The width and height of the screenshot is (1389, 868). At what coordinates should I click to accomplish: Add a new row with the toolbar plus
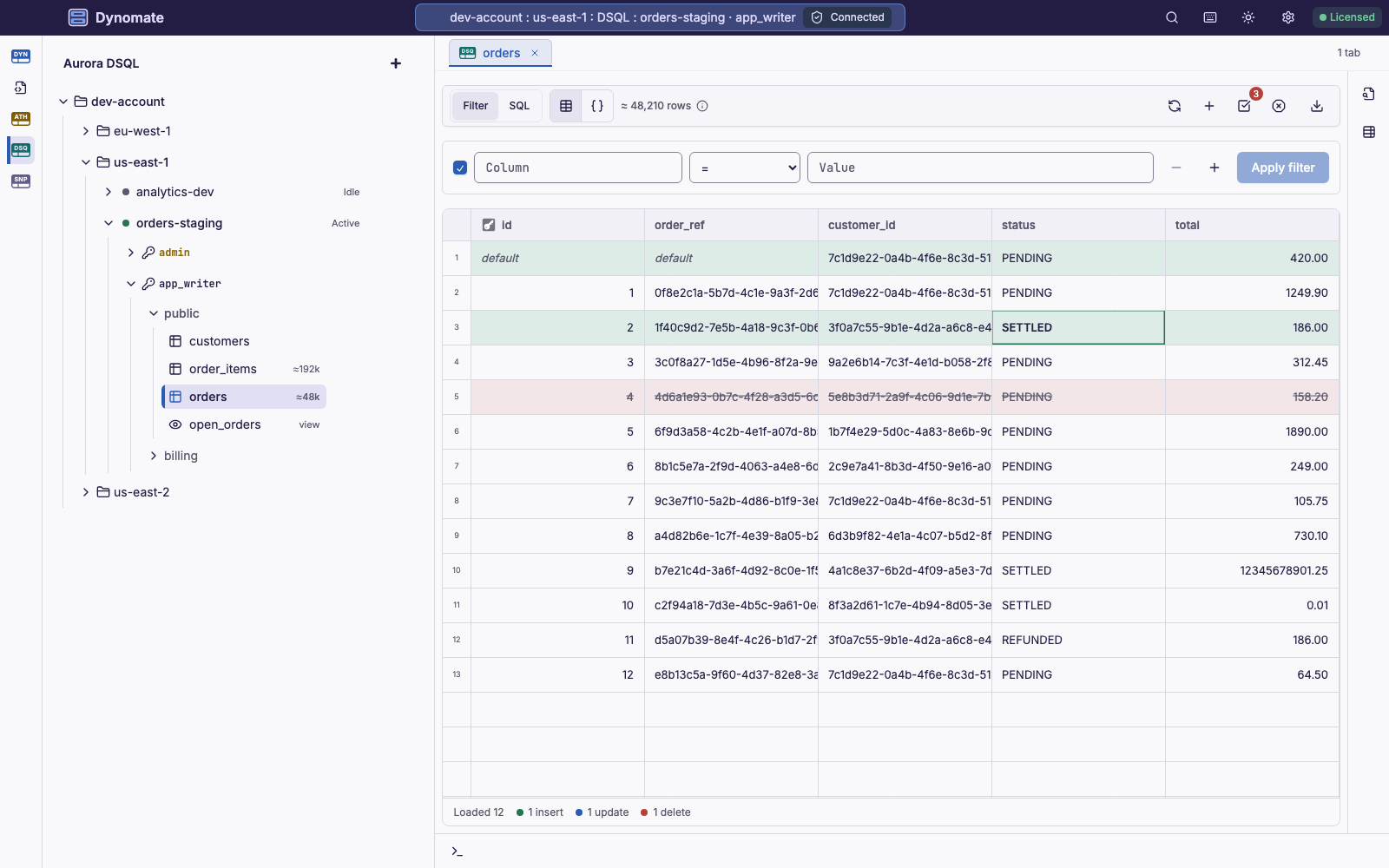(x=1209, y=106)
